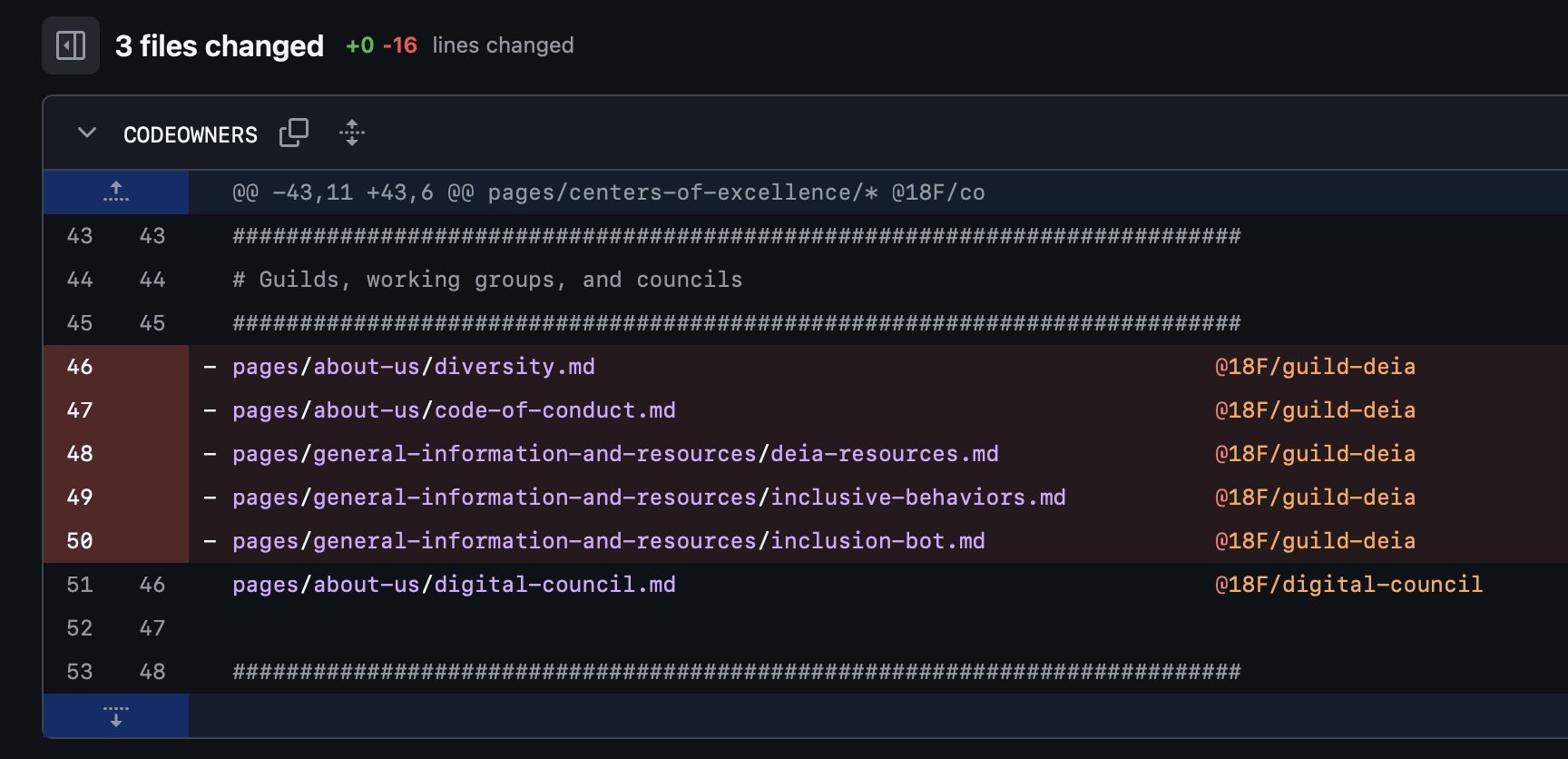Open the CODEOWNERS file name link
The image size is (1568, 759).
191,135
